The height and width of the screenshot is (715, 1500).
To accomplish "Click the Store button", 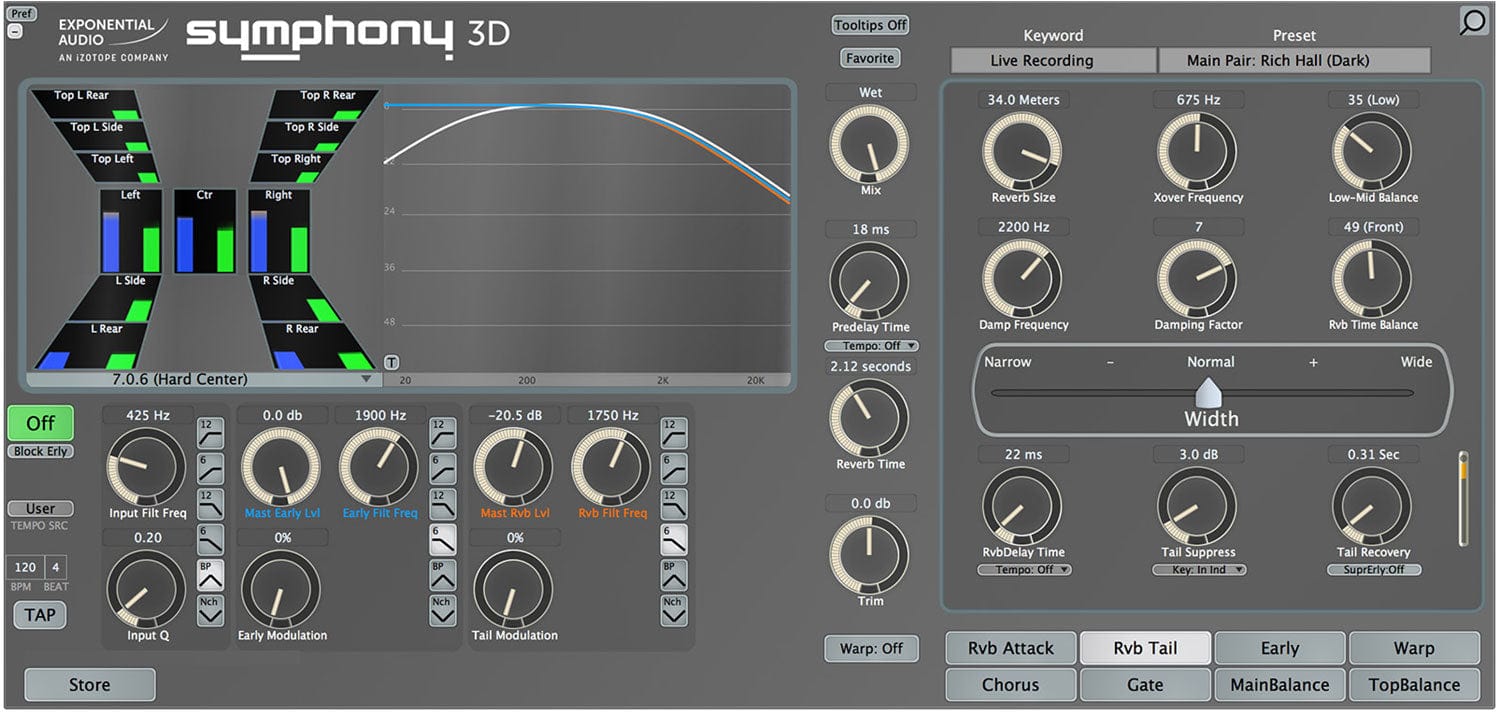I will (90, 685).
